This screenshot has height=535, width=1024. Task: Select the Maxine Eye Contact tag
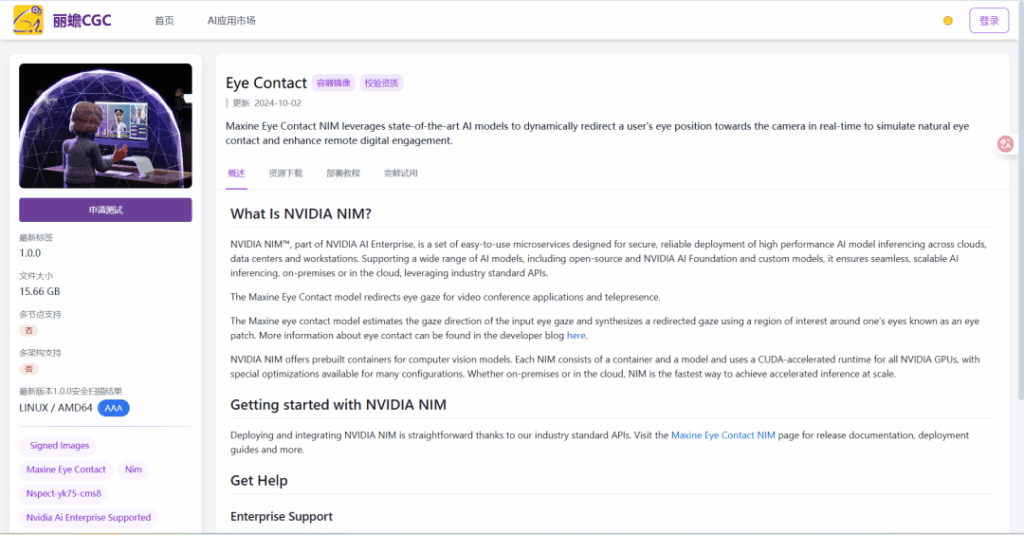click(x=66, y=470)
